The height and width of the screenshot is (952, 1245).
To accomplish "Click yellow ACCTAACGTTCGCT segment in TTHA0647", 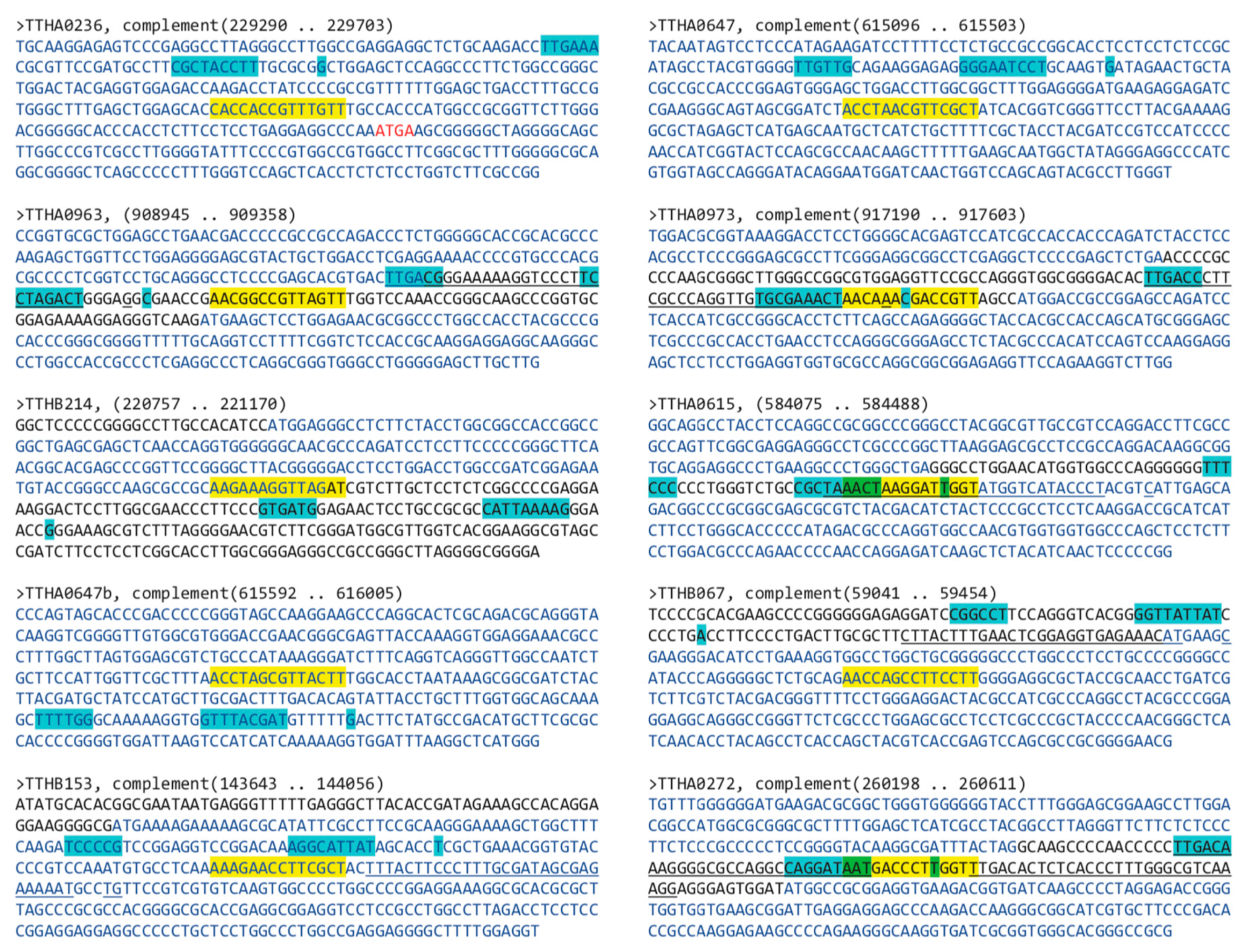I will pos(910,109).
